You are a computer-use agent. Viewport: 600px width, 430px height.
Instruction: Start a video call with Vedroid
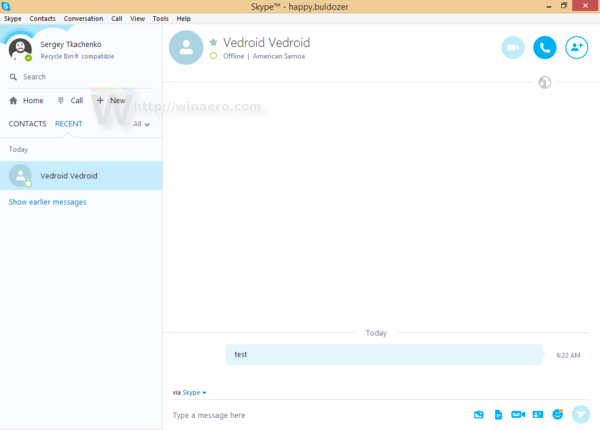[x=513, y=47]
